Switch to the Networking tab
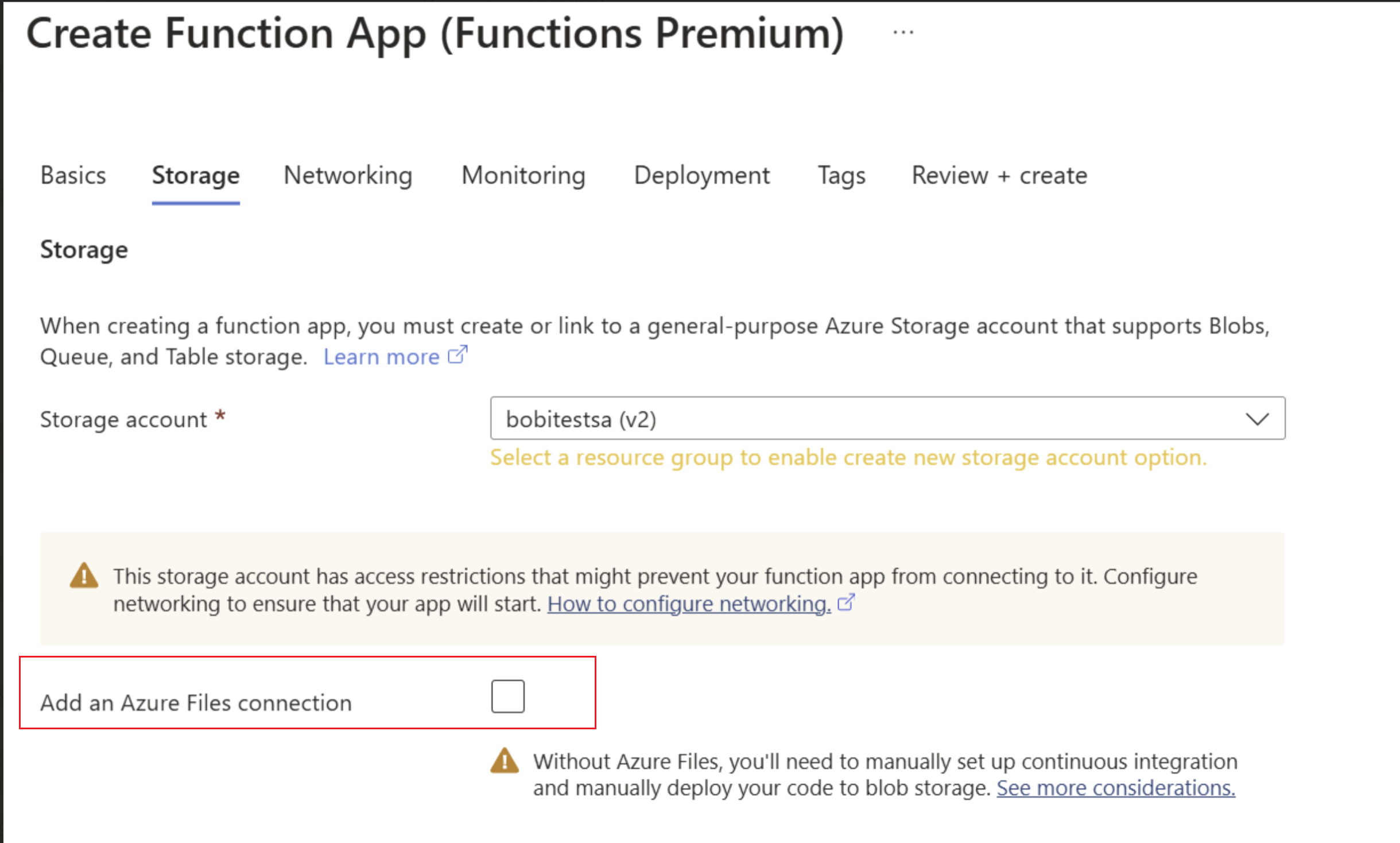Image resolution: width=1400 pixels, height=843 pixels. 348,176
